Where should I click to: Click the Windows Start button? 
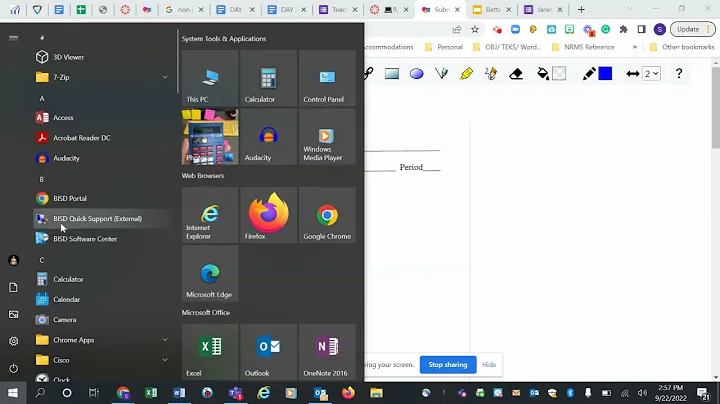pos(13,393)
